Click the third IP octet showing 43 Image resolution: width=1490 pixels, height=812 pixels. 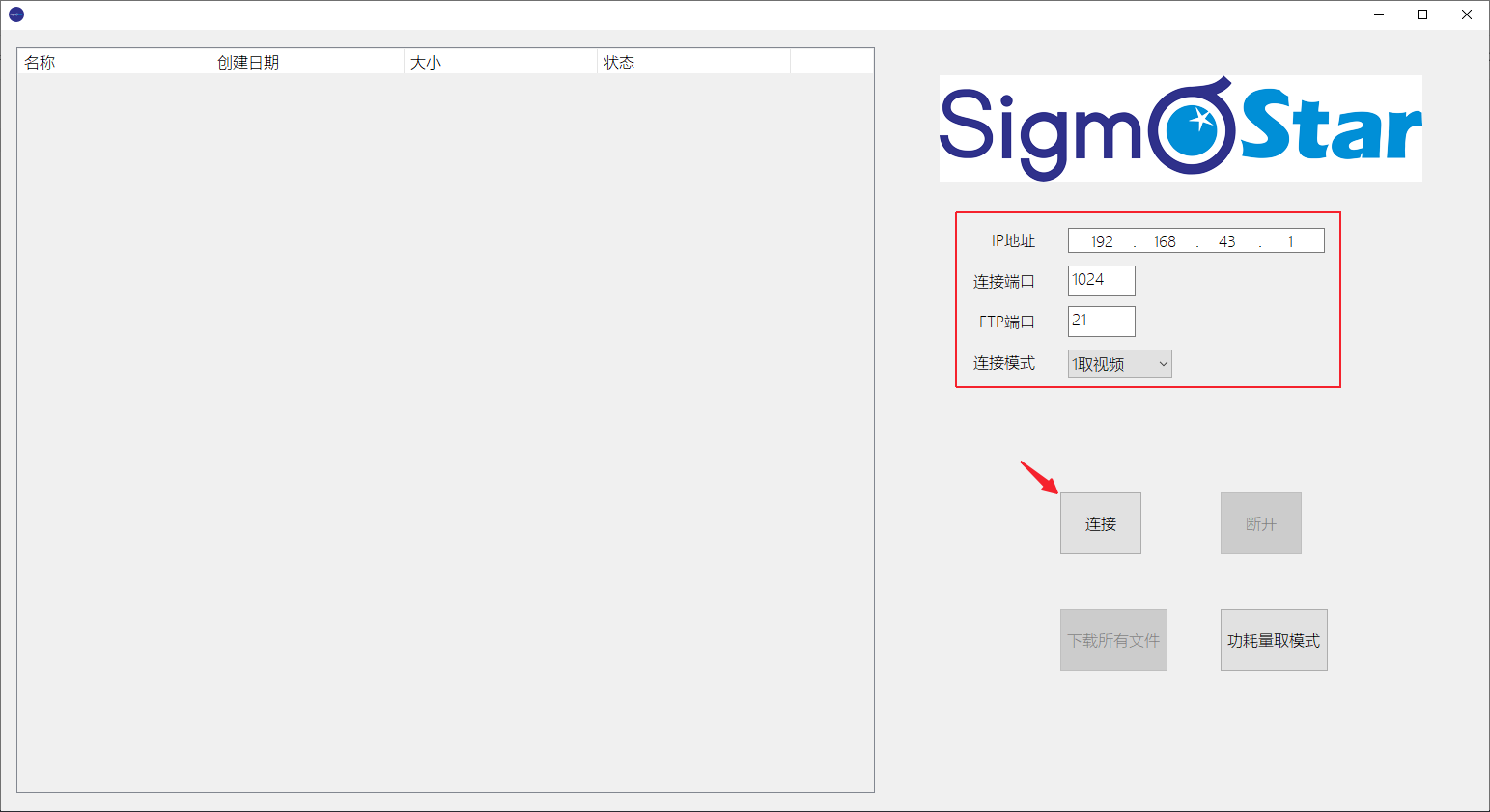(x=1227, y=241)
